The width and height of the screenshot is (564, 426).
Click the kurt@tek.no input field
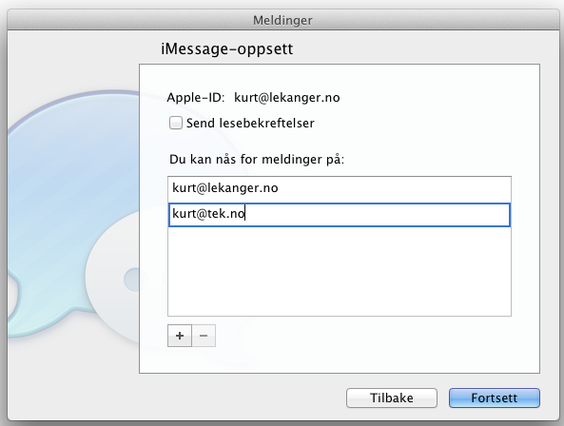point(339,215)
